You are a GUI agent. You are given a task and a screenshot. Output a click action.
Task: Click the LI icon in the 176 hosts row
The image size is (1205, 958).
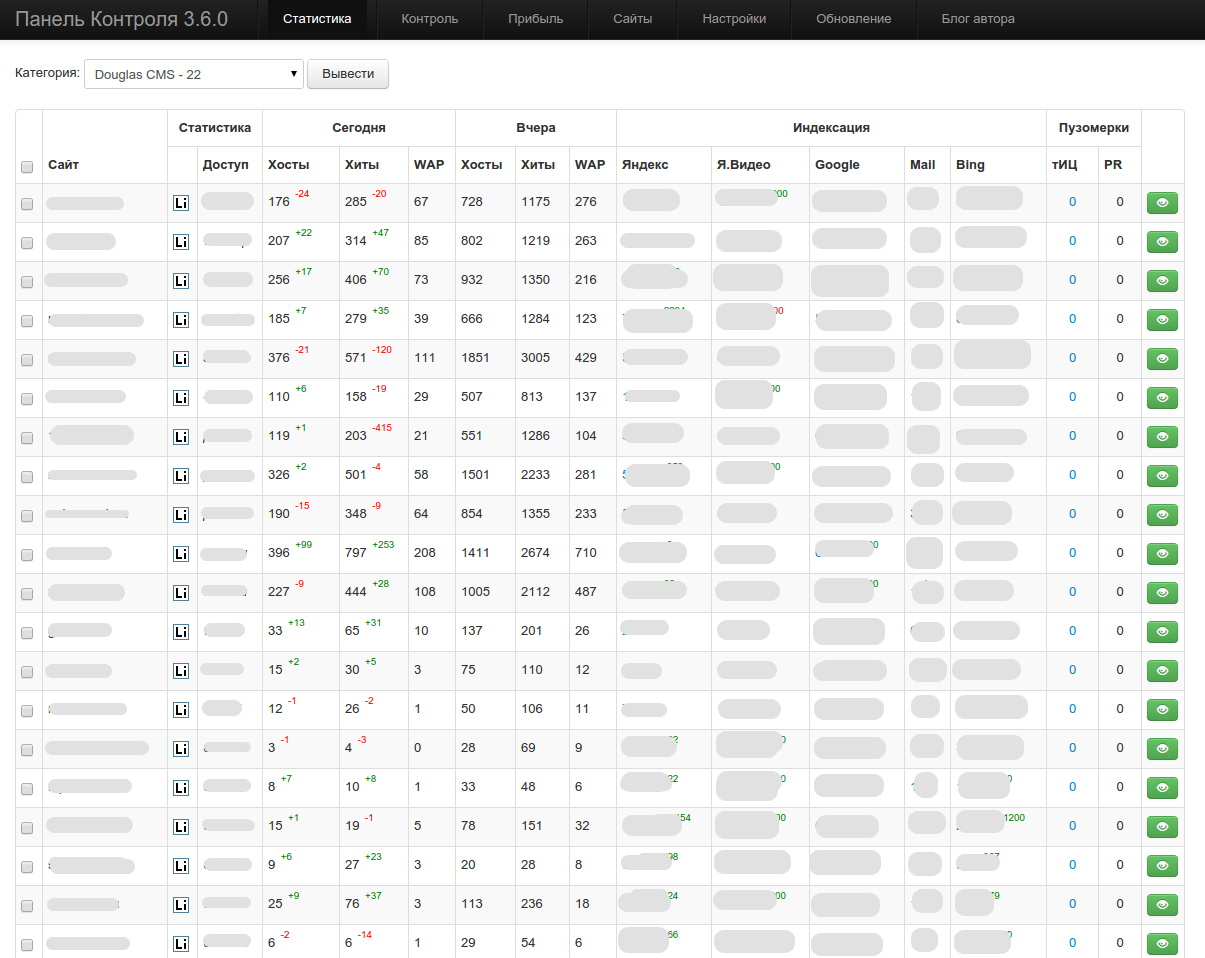click(181, 202)
